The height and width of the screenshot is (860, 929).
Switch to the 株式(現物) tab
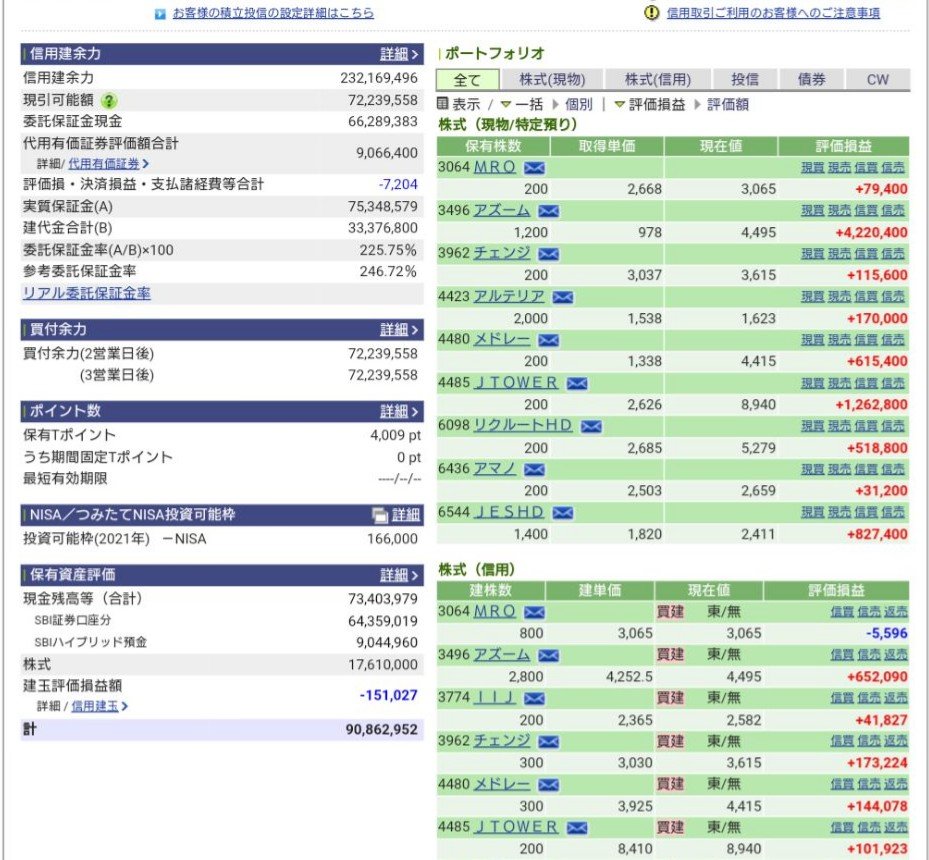552,79
